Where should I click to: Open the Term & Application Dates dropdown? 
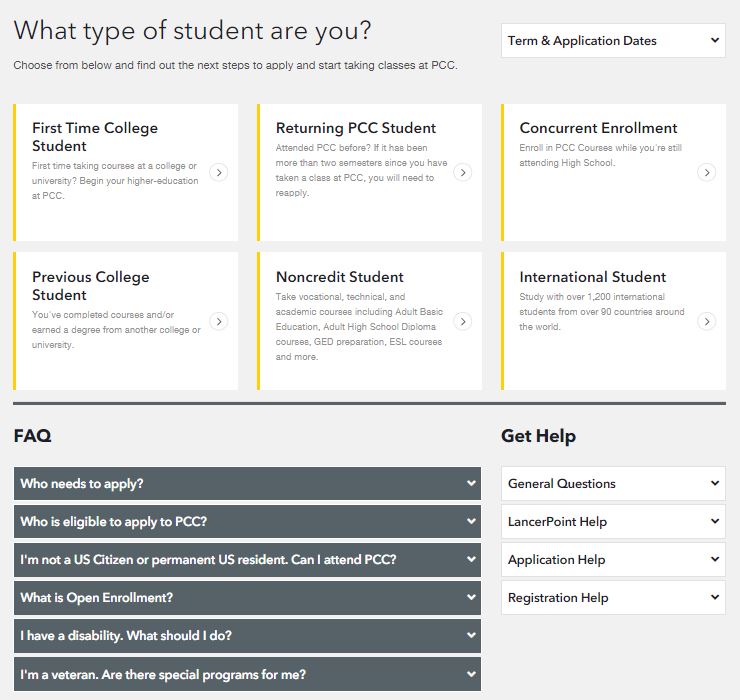tap(613, 41)
